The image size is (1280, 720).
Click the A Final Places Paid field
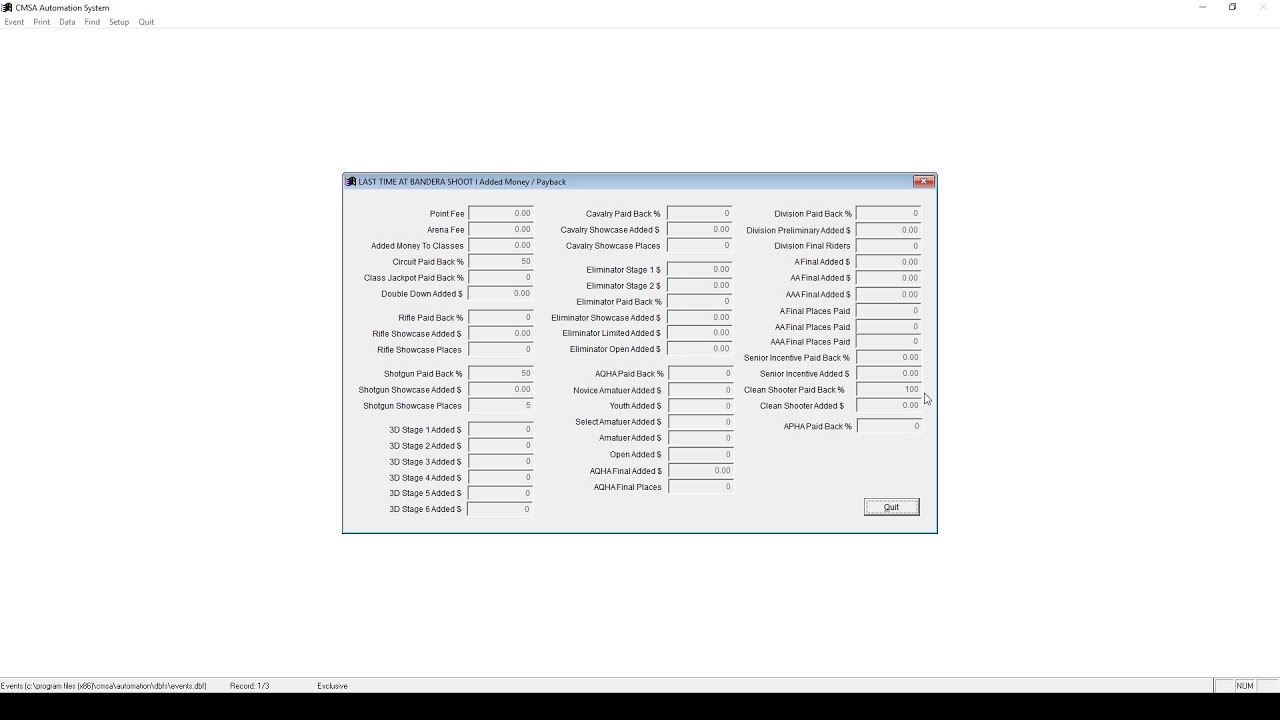[889, 311]
